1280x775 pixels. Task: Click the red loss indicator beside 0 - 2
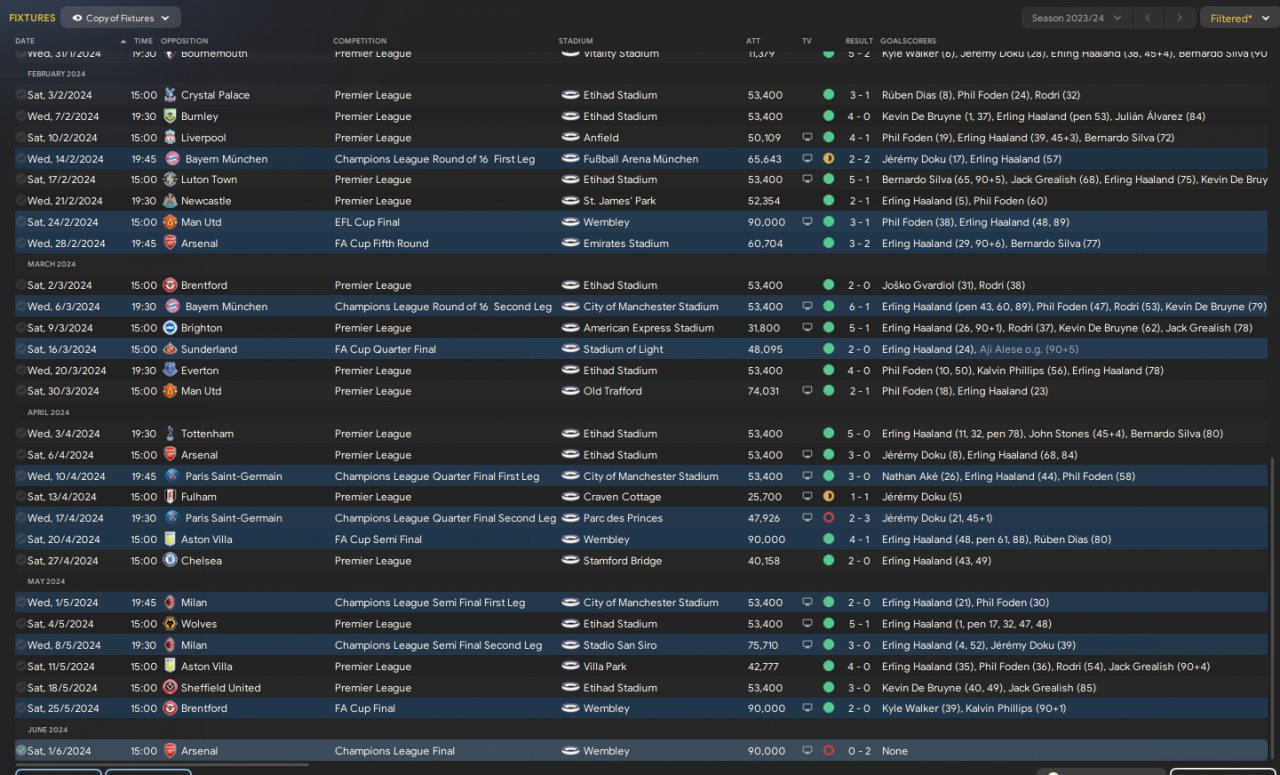(828, 751)
